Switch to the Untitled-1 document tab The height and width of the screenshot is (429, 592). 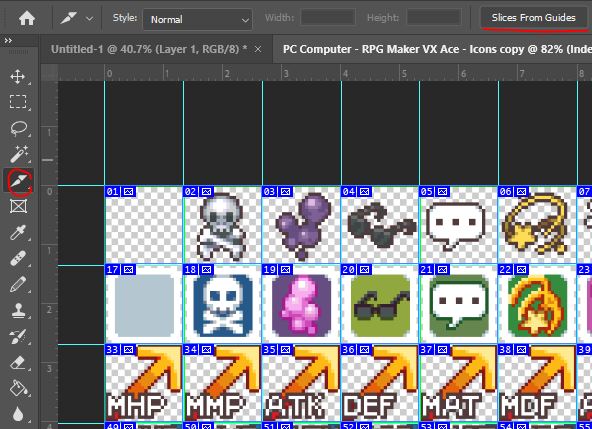click(x=149, y=49)
